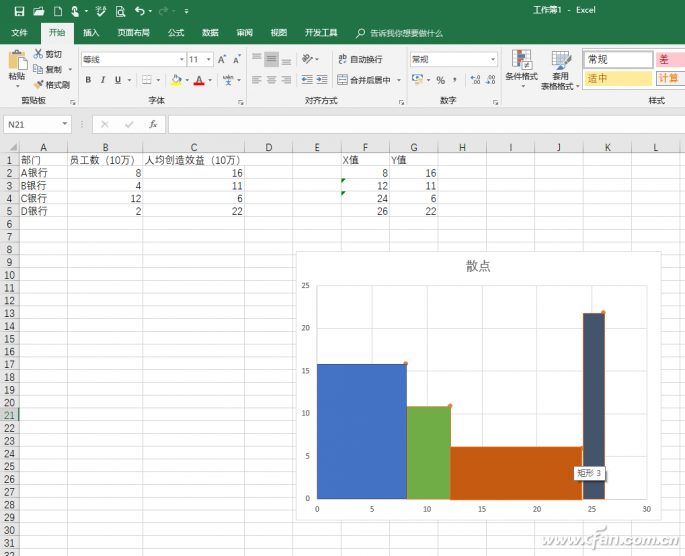Select the blue rectangle in chart
Image resolution: width=685 pixels, height=556 pixels.
362,432
